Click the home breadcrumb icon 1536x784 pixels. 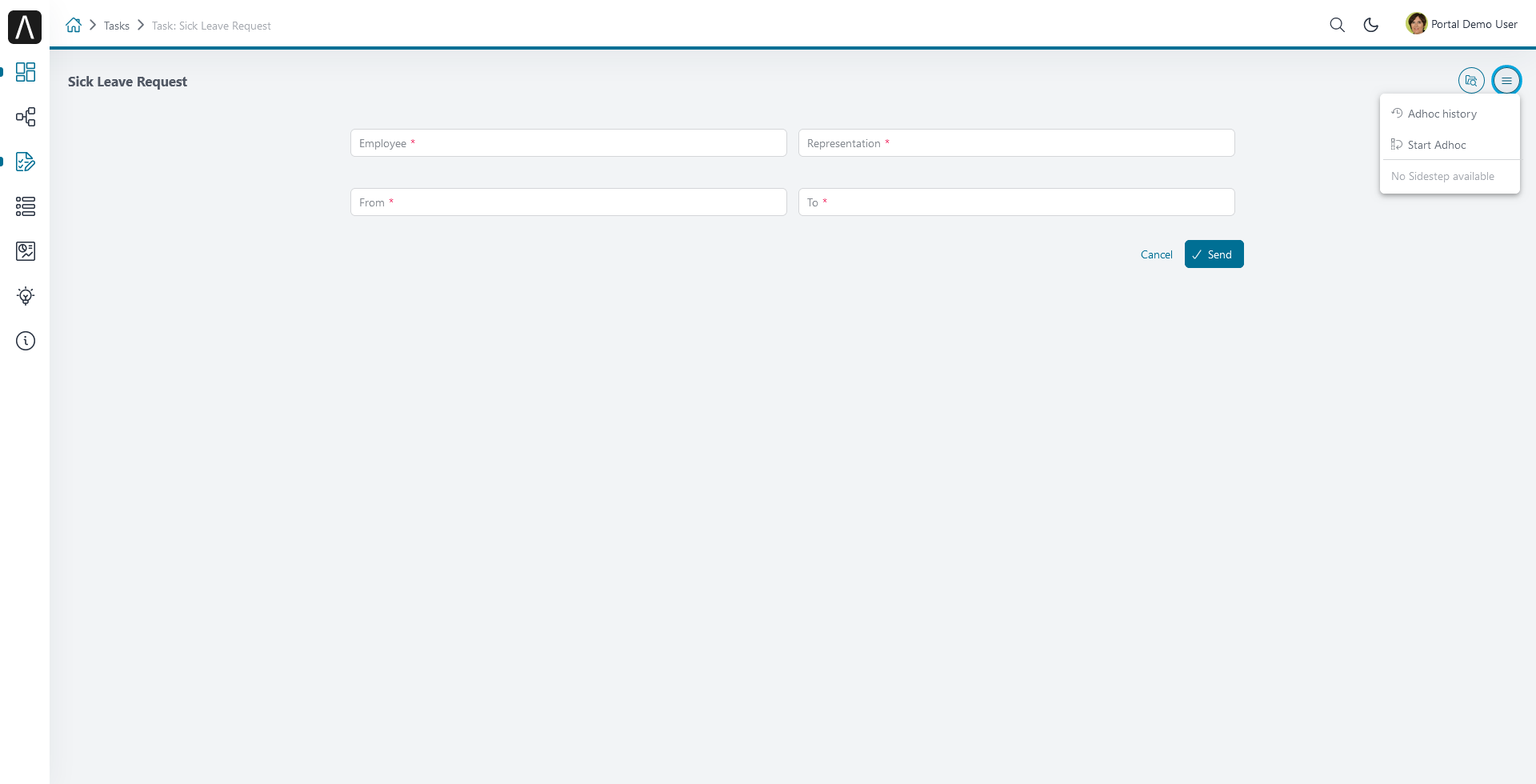pyautogui.click(x=74, y=25)
